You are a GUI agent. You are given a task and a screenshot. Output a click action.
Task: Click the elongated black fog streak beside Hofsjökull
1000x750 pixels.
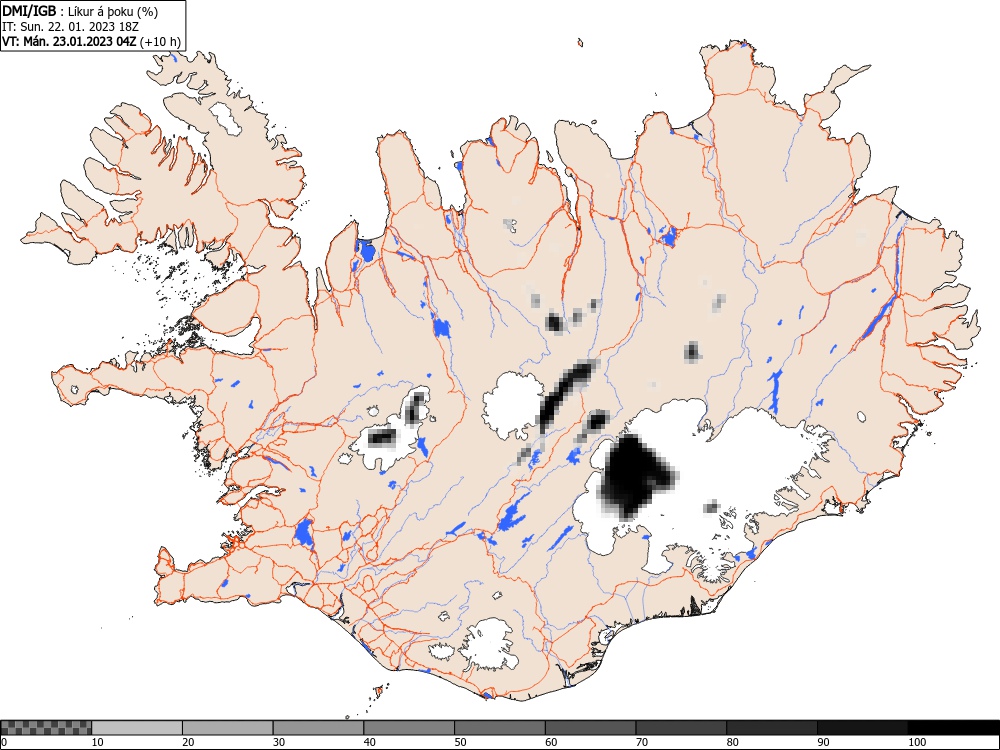pos(566,392)
